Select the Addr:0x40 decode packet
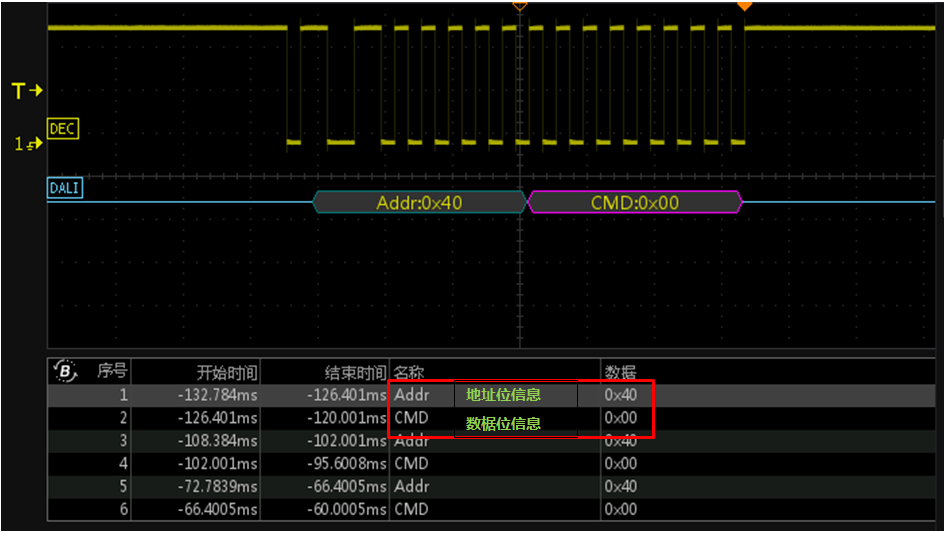944x533 pixels. coord(420,202)
